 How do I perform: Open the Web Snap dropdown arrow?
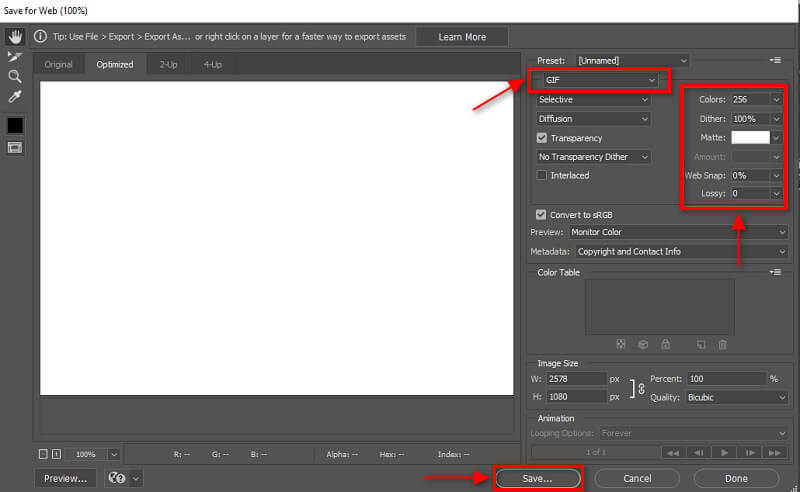pos(776,176)
